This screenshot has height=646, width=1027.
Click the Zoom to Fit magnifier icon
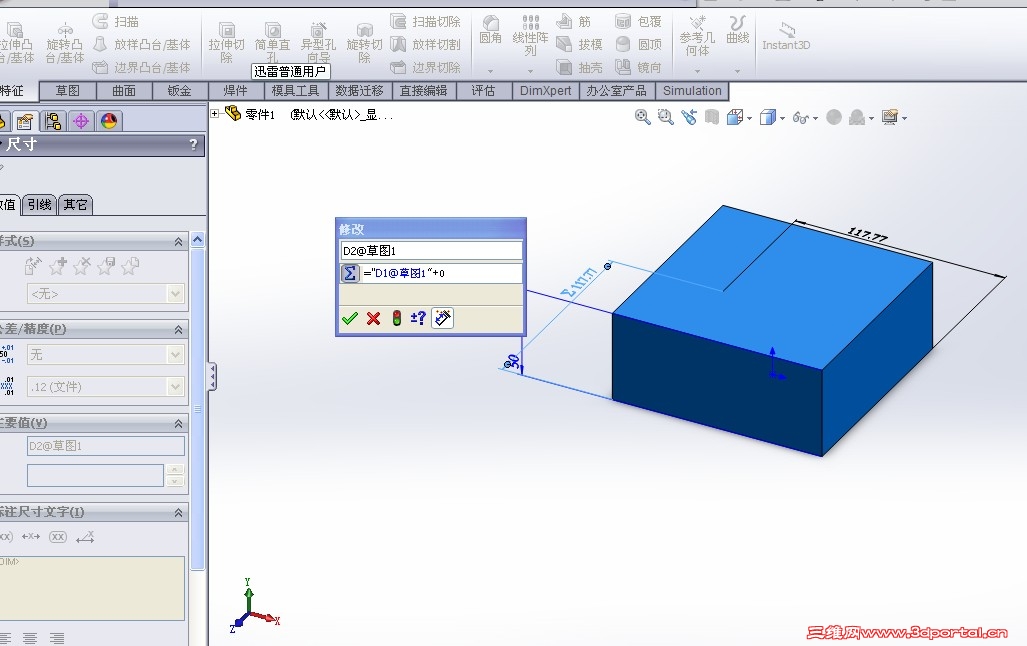643,117
